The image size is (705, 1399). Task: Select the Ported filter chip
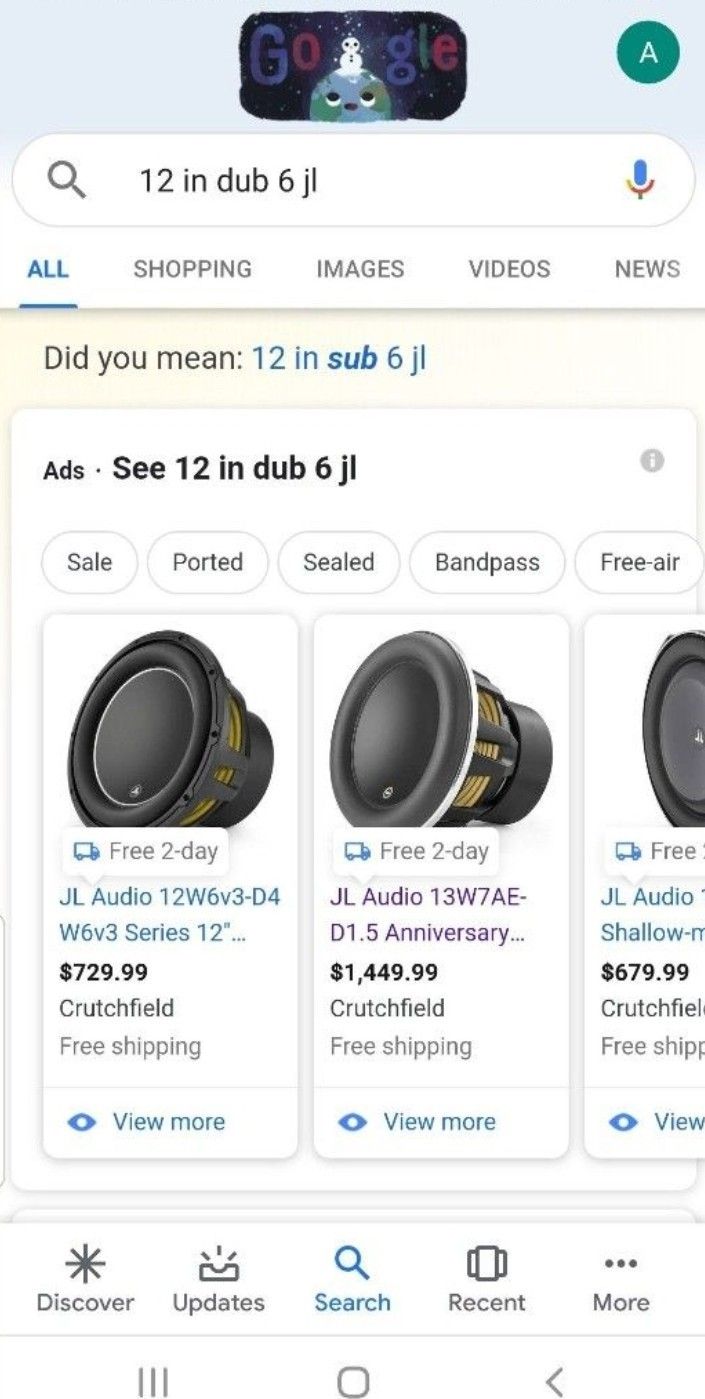tap(208, 562)
